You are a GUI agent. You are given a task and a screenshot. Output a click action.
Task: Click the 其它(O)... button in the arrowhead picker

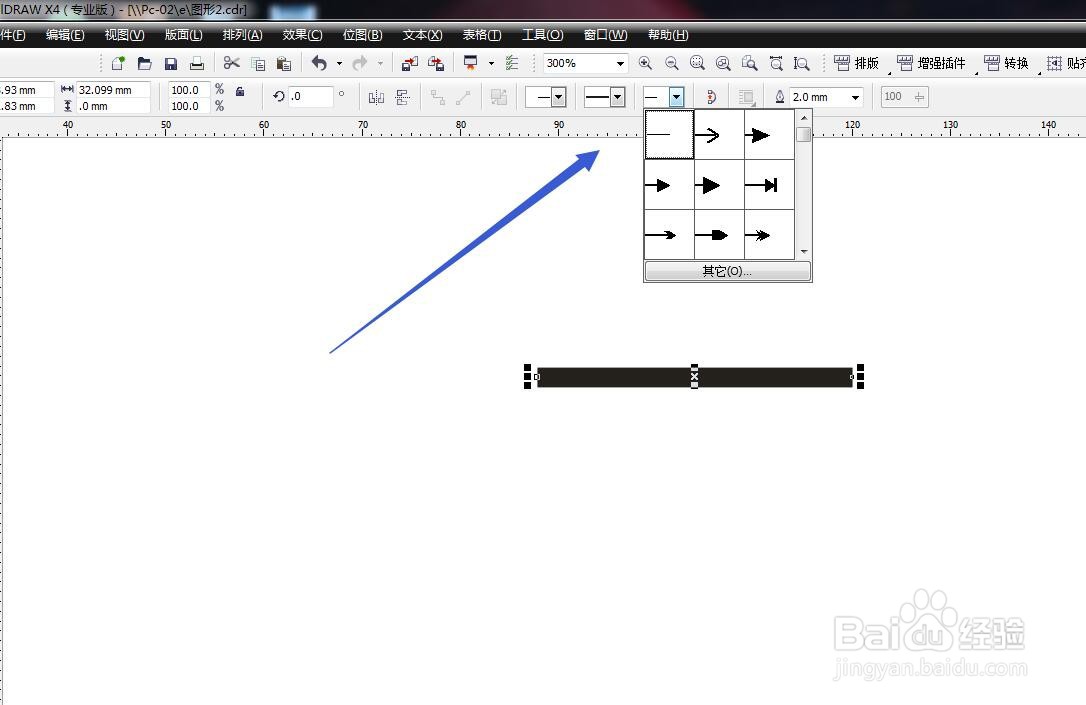point(727,271)
